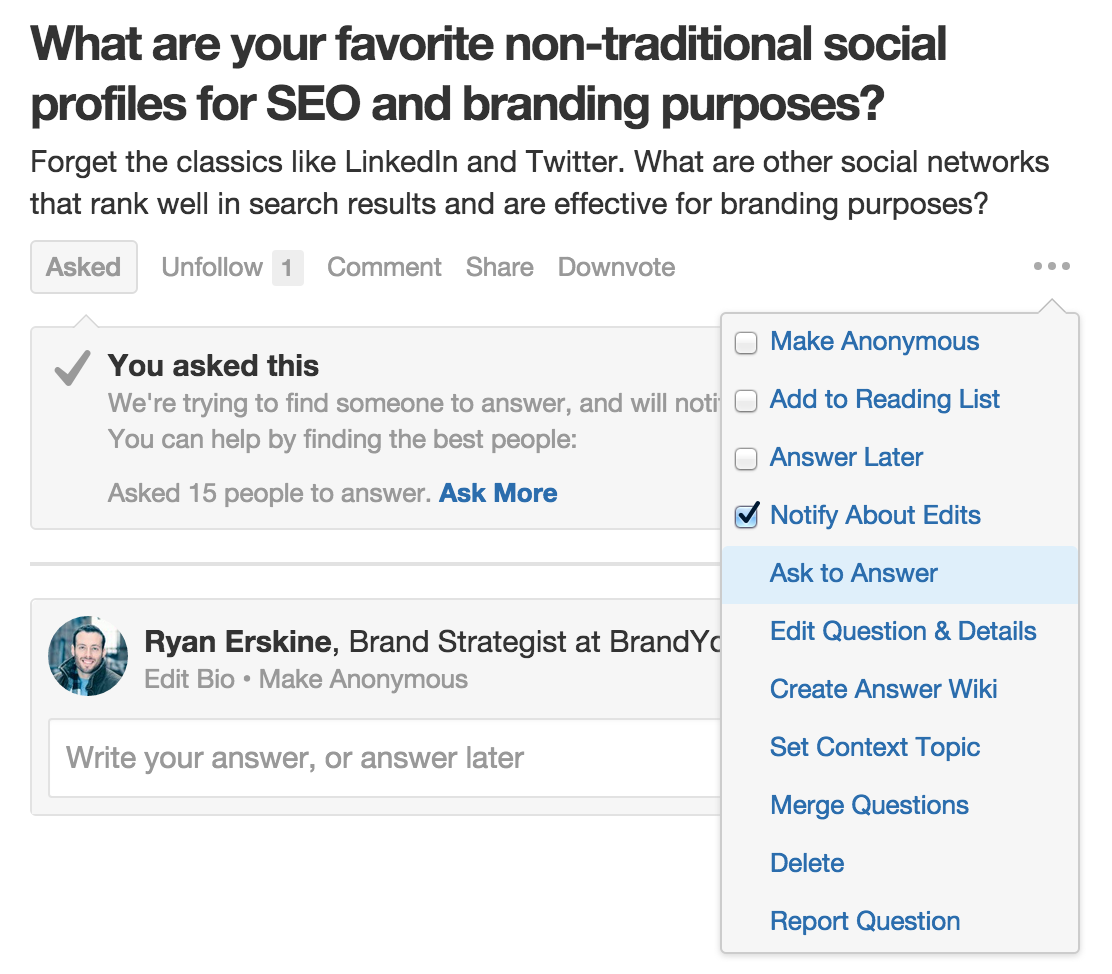Uncheck the Notify About Edits checkbox

[746, 516]
